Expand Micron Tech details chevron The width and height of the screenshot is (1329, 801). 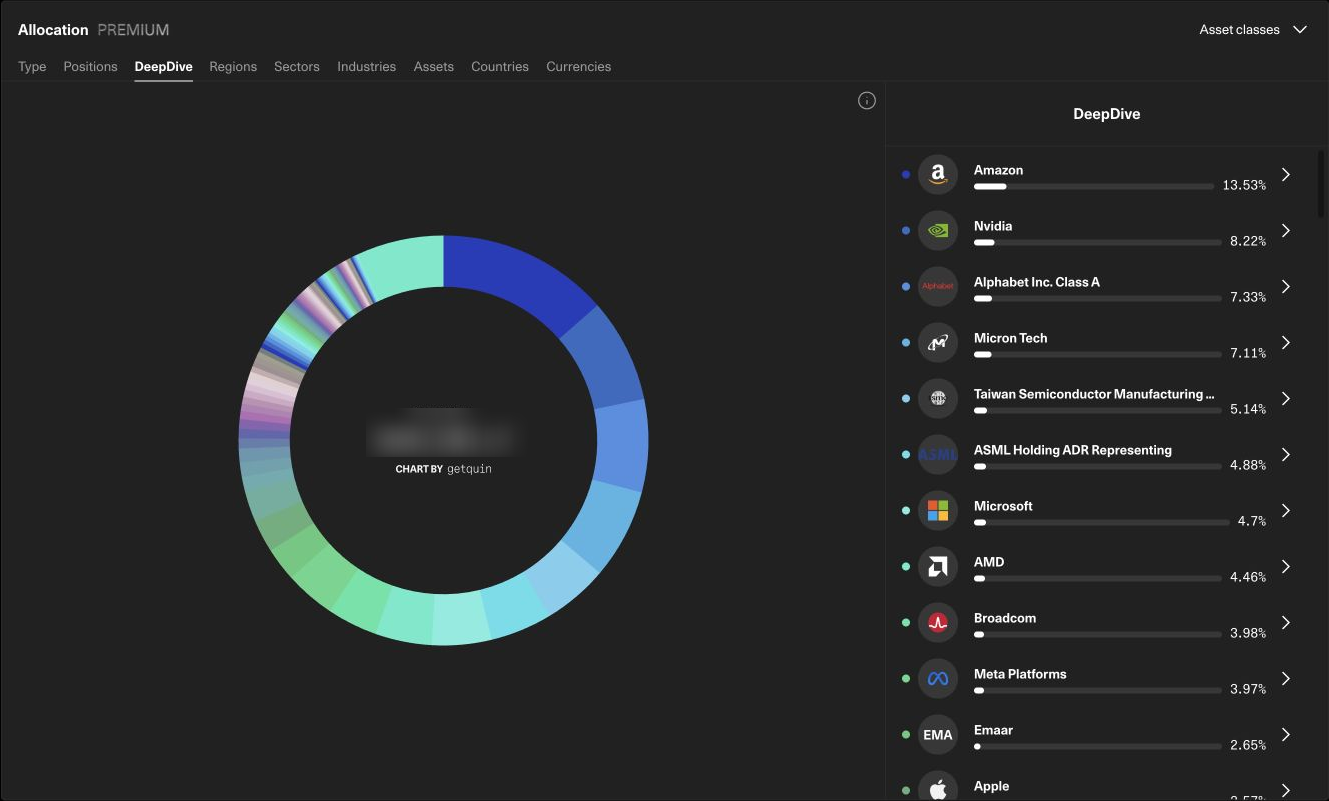(1286, 343)
